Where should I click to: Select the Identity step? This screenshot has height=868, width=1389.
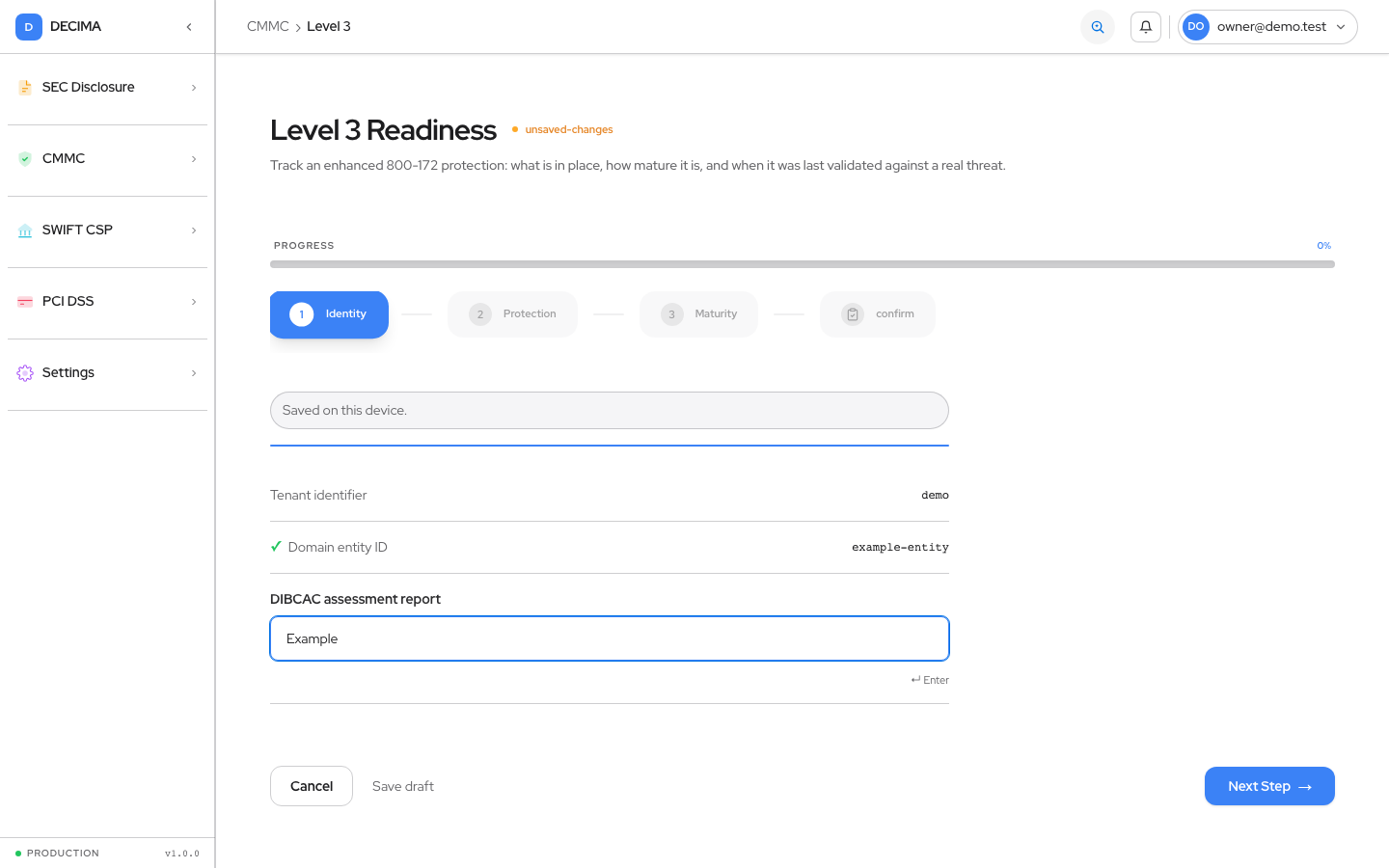tap(329, 314)
